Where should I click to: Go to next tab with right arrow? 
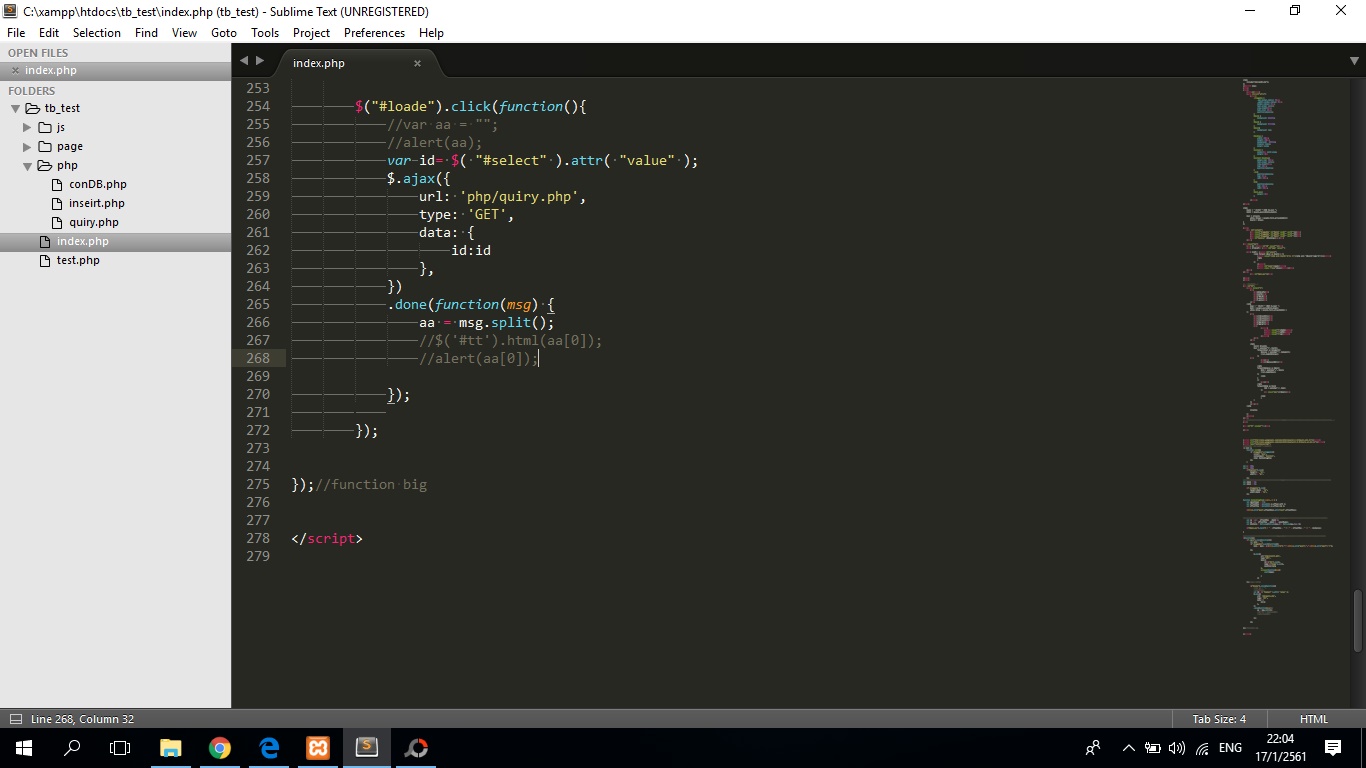click(x=260, y=61)
